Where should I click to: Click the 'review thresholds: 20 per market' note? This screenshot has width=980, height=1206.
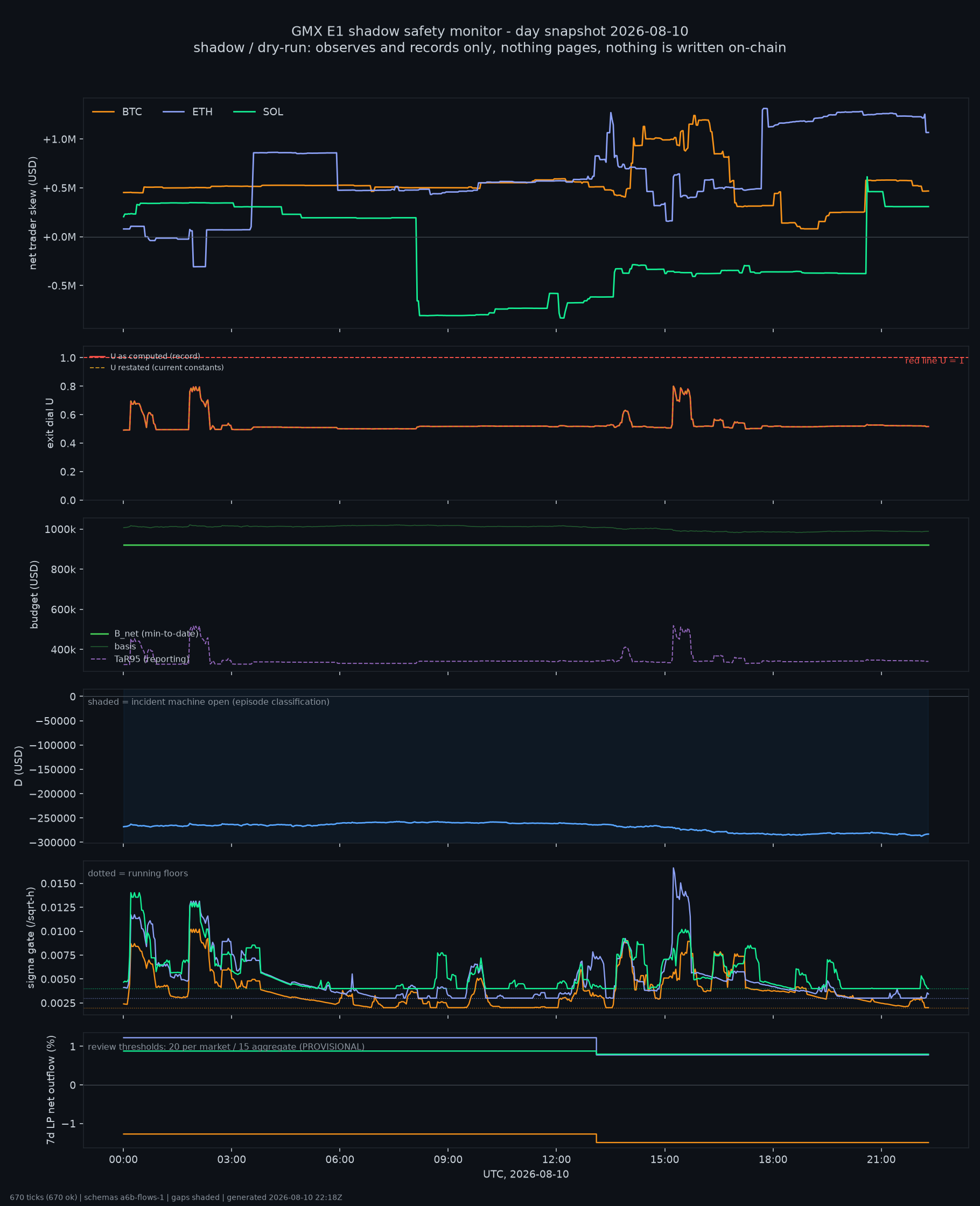click(226, 1047)
